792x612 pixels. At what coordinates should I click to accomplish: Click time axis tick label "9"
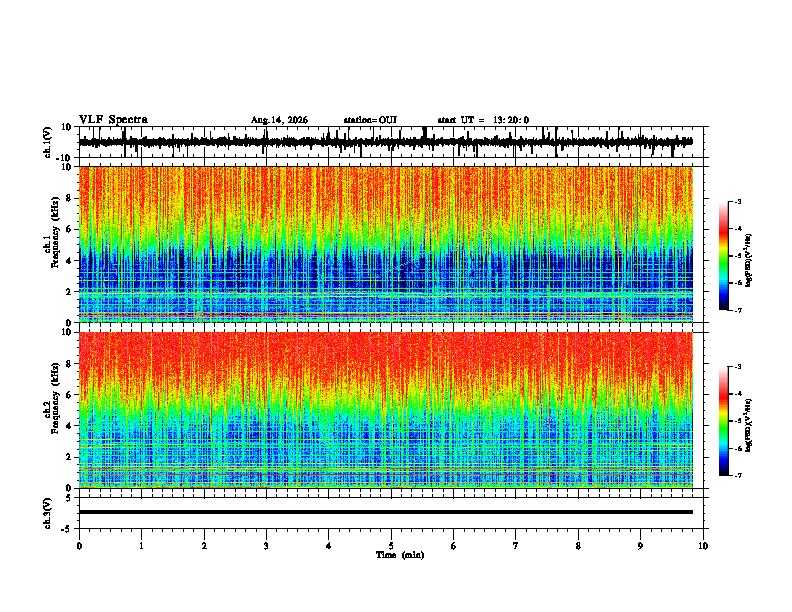coord(640,546)
